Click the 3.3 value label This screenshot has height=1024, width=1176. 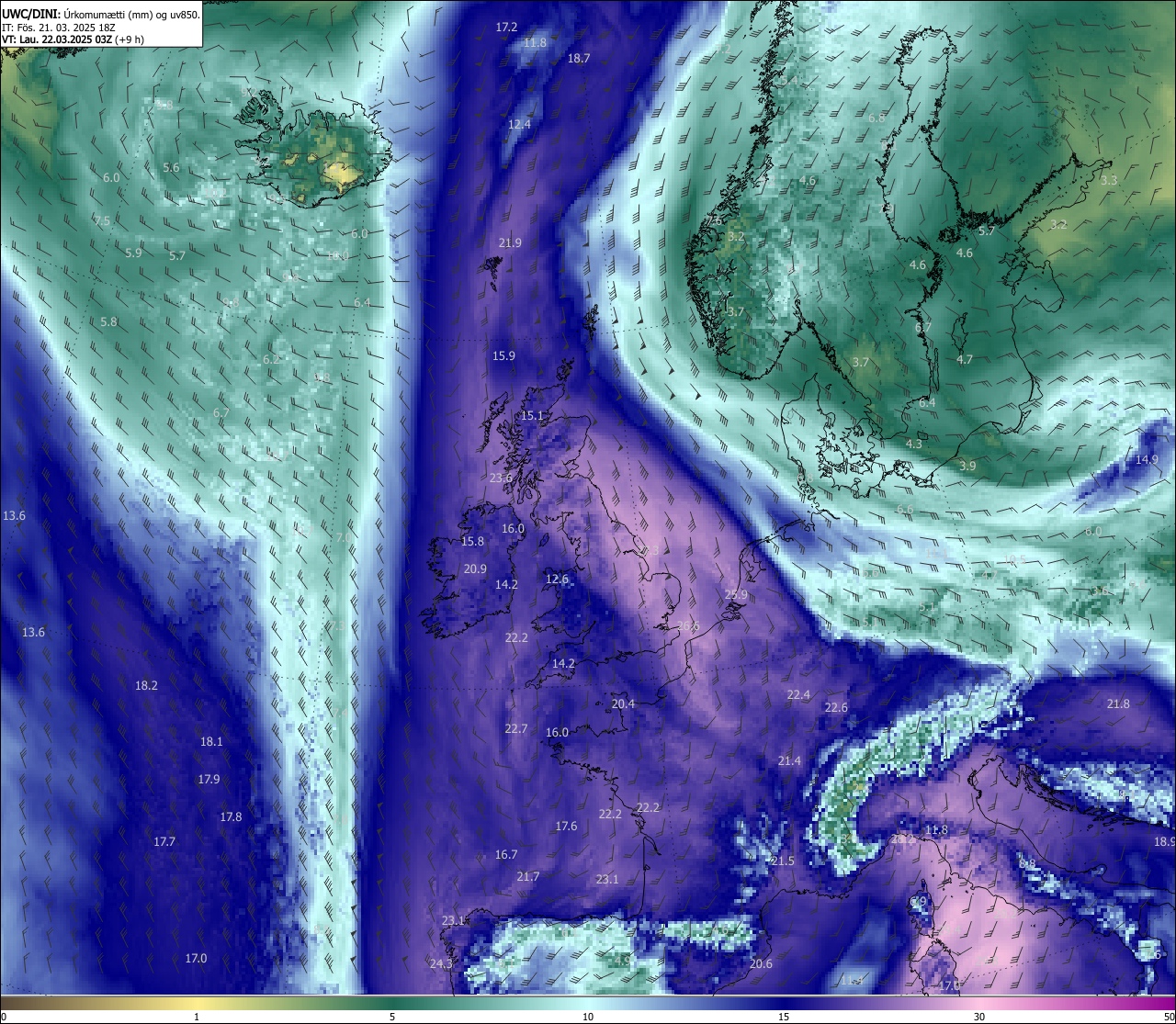(x=1109, y=181)
